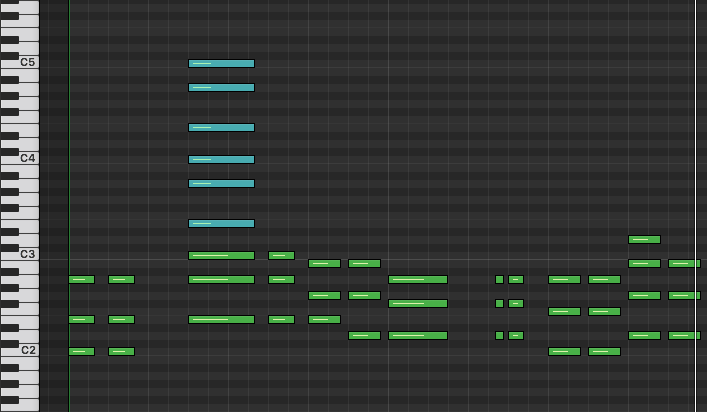Select the first A2 note above the F2 notes

coord(565,279)
